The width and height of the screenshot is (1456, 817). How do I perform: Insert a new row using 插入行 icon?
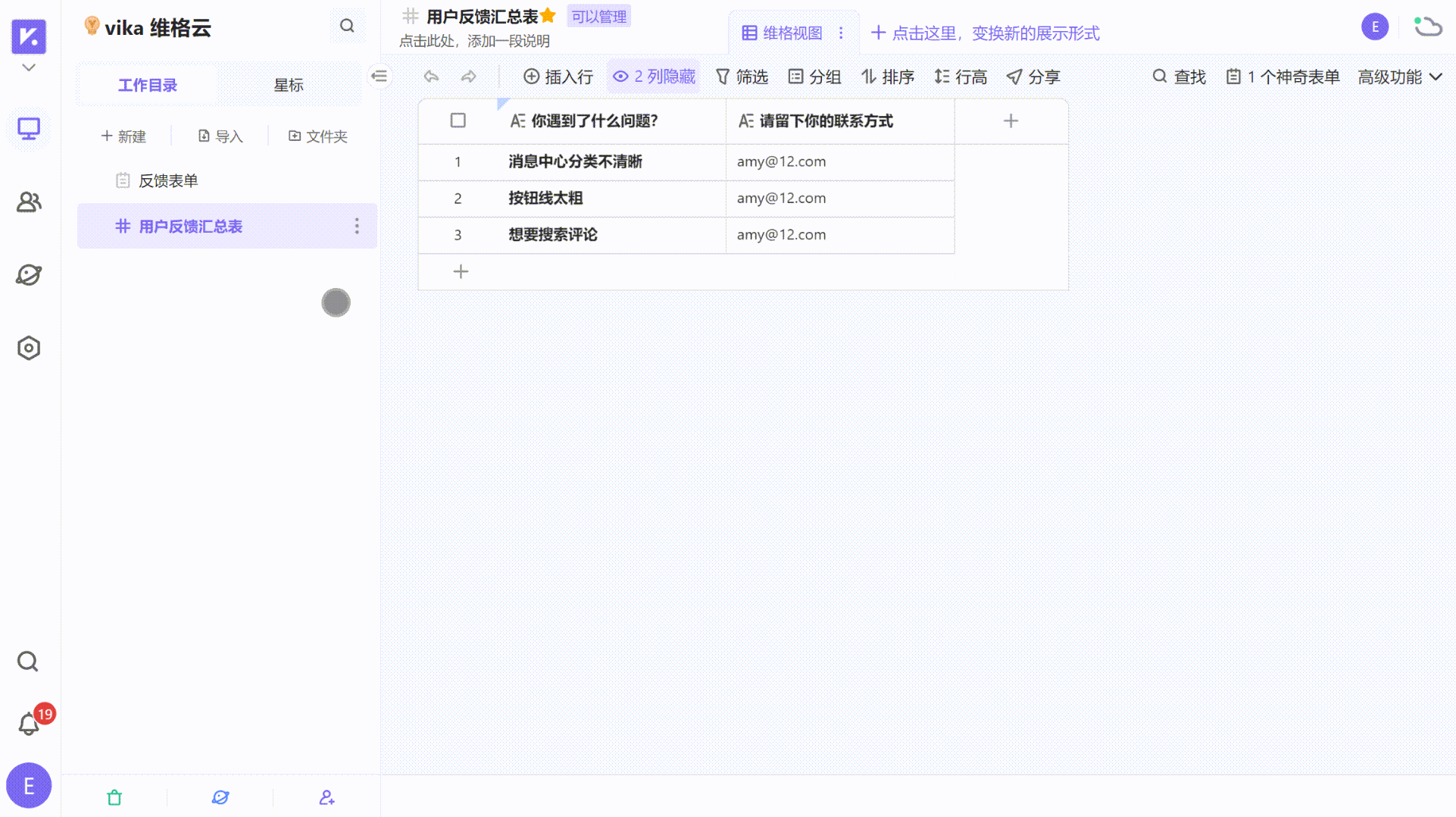pyautogui.click(x=558, y=77)
